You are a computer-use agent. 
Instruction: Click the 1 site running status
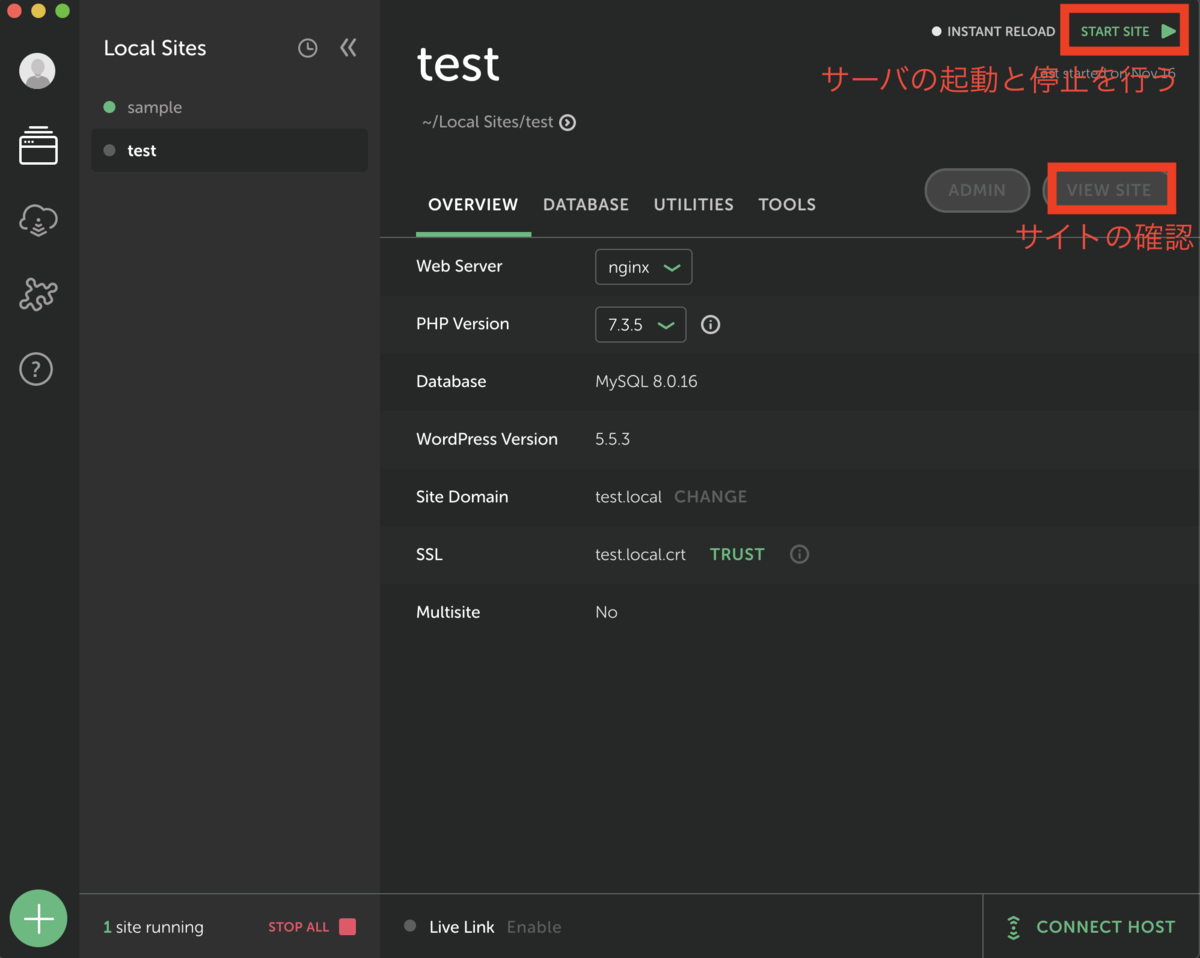[153, 927]
